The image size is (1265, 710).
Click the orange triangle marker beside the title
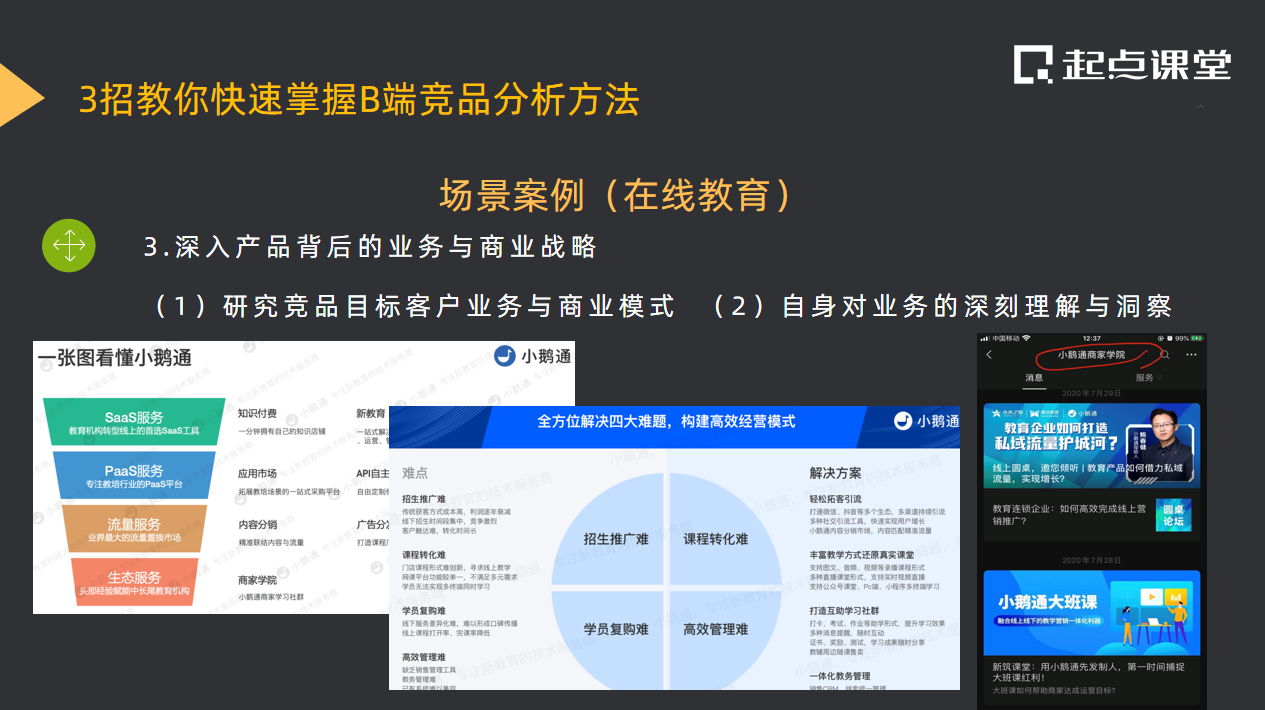[20, 96]
